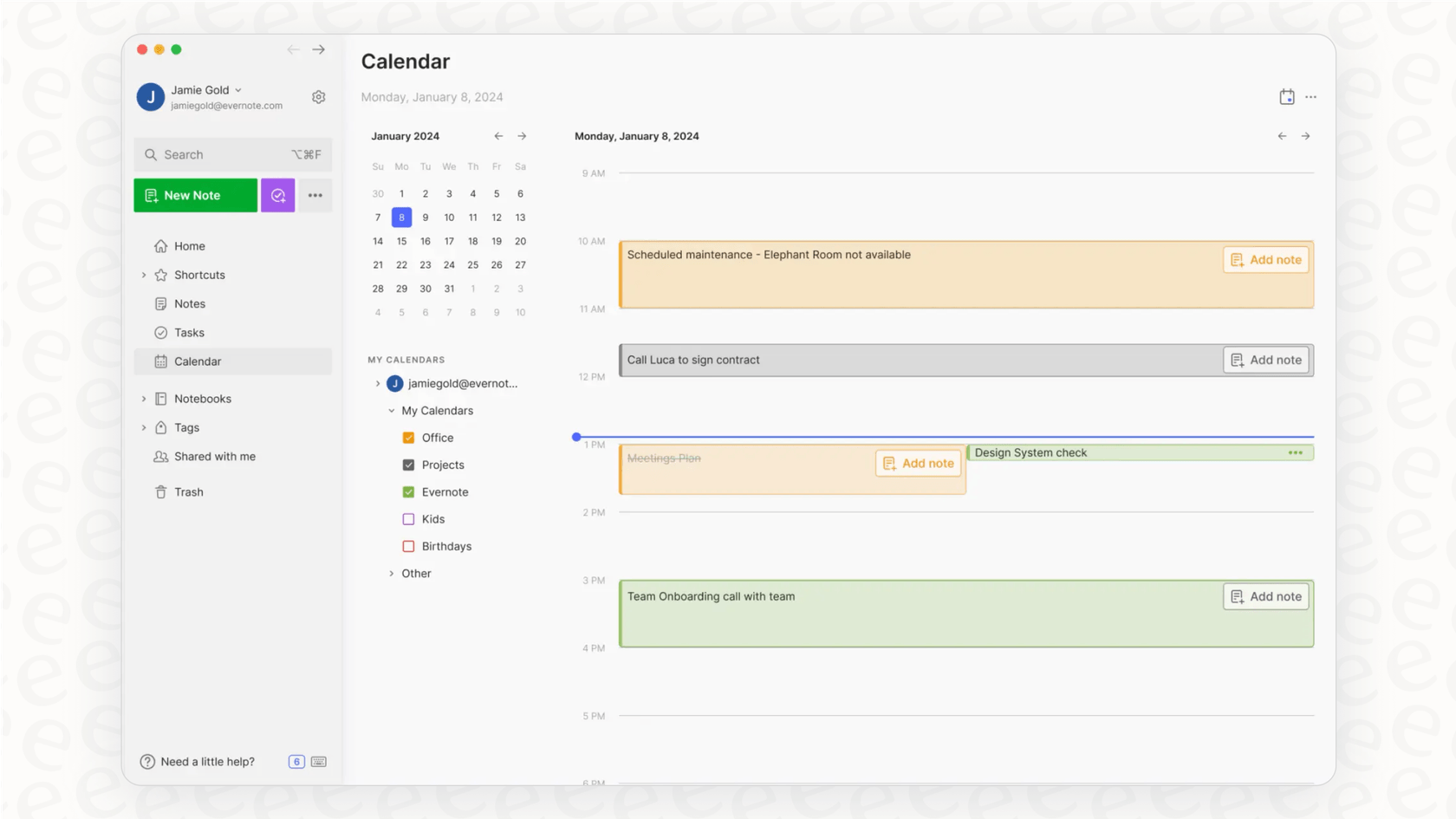Viewport: 1456px width, 819px height.
Task: Open account settings gear icon
Action: tap(319, 97)
